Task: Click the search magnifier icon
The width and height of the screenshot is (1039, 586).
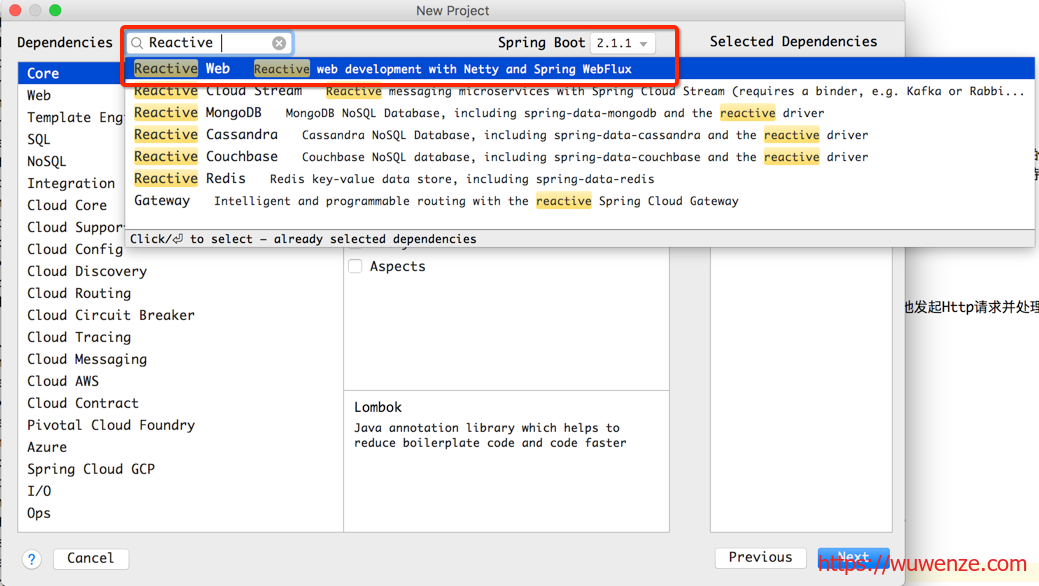Action: (137, 43)
